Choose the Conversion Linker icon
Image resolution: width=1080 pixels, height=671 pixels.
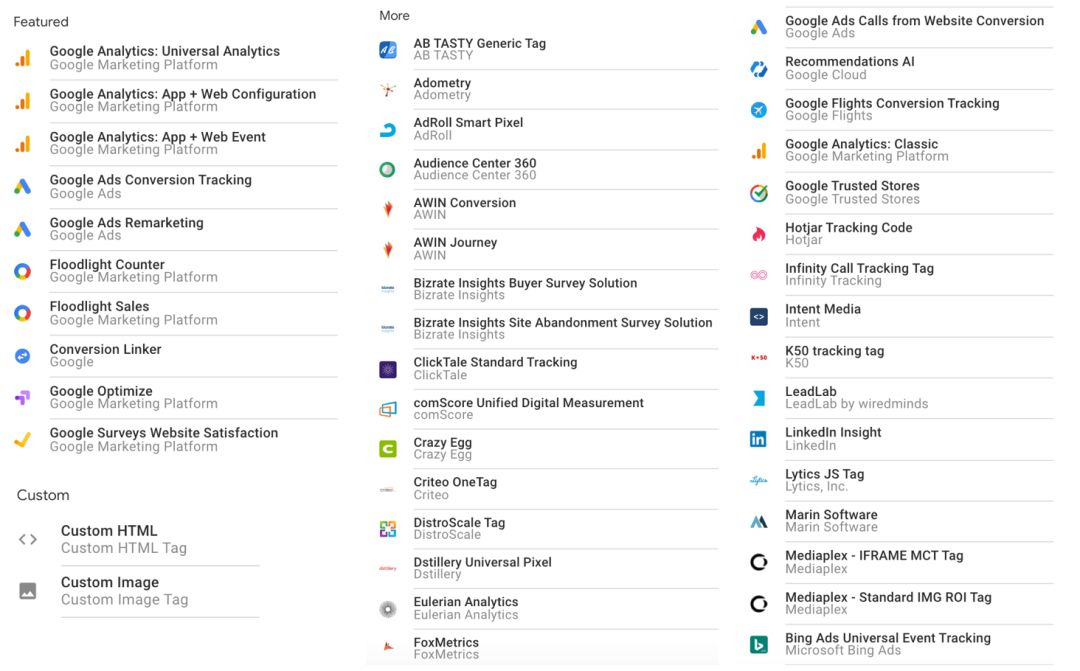point(23,356)
